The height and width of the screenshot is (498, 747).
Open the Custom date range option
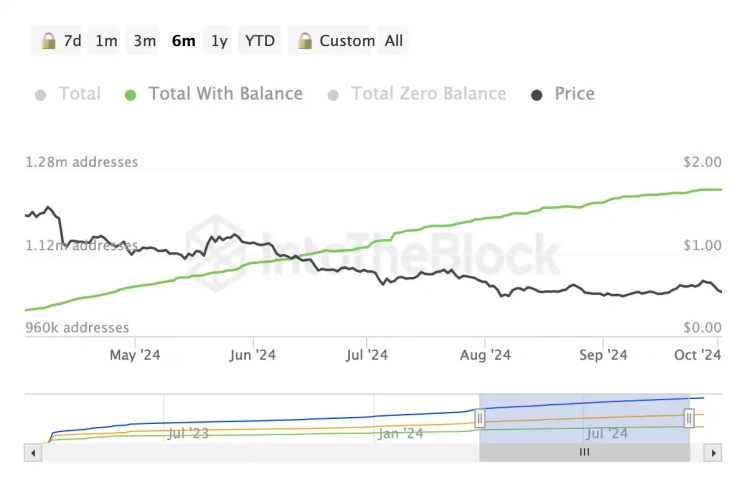coord(345,41)
